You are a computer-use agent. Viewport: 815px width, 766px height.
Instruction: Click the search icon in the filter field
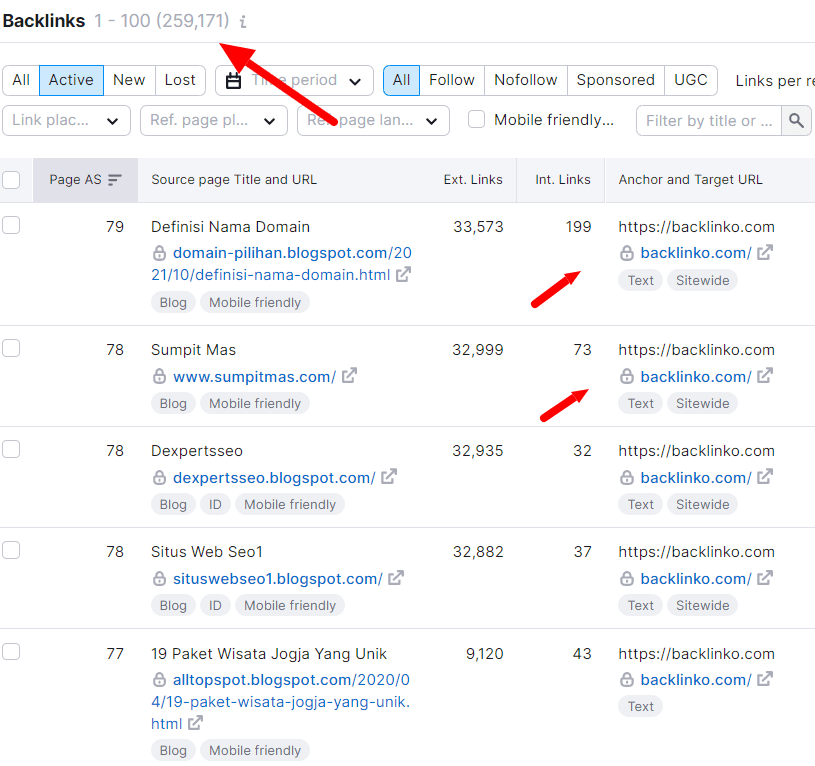pos(796,120)
